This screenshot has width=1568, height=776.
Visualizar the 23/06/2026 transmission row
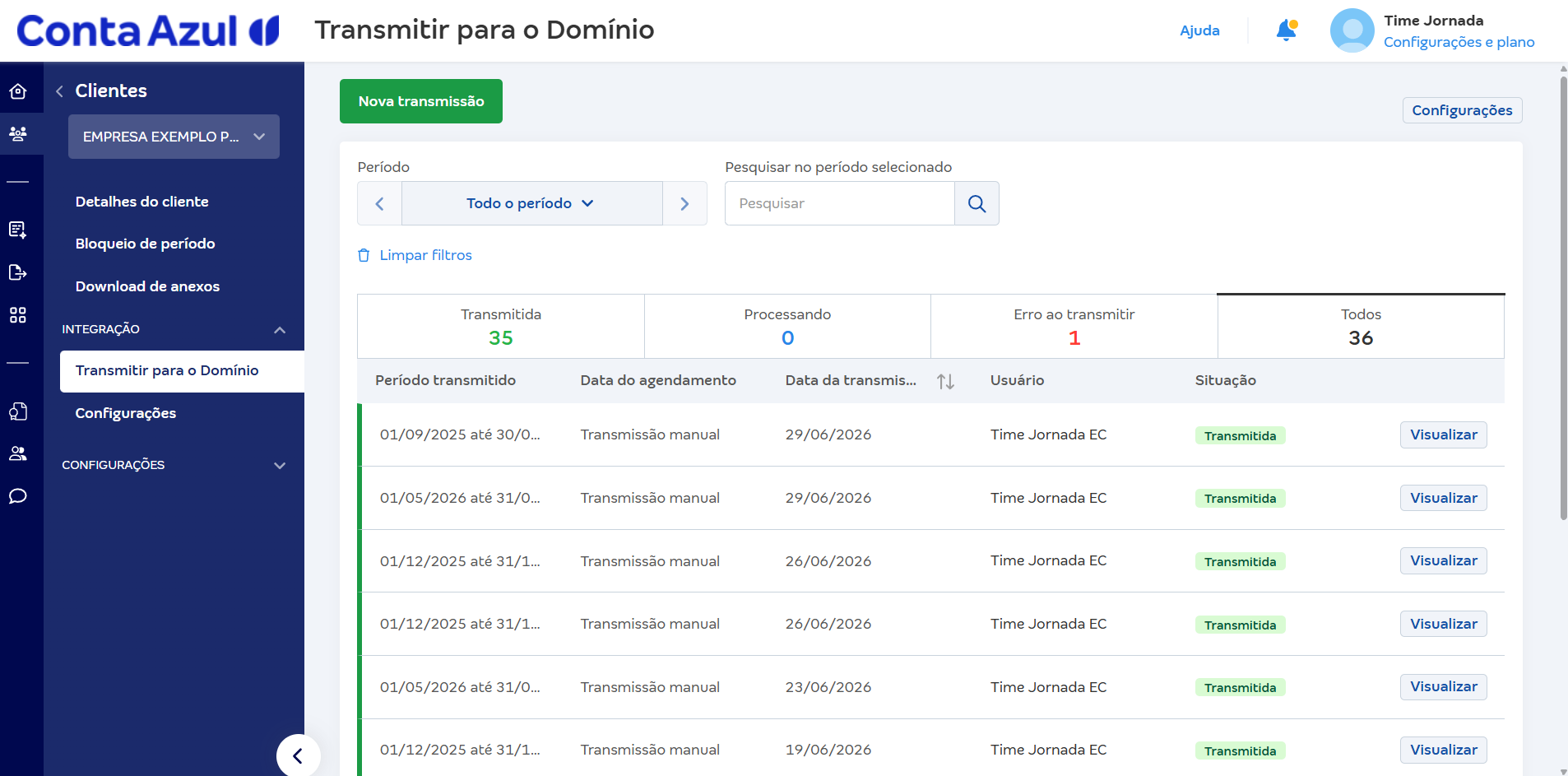coord(1443,686)
